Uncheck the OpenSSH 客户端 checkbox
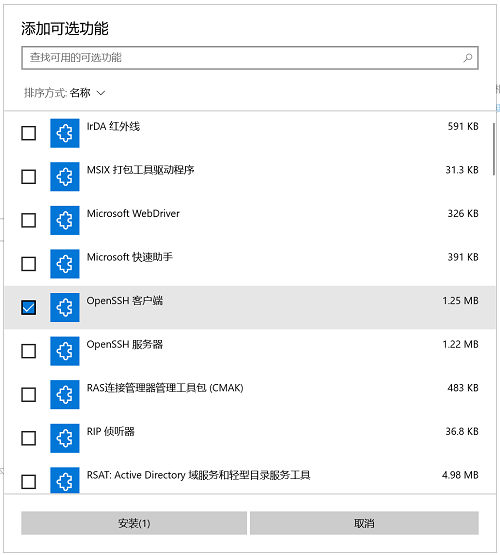This screenshot has height=555, width=500. click(29, 307)
